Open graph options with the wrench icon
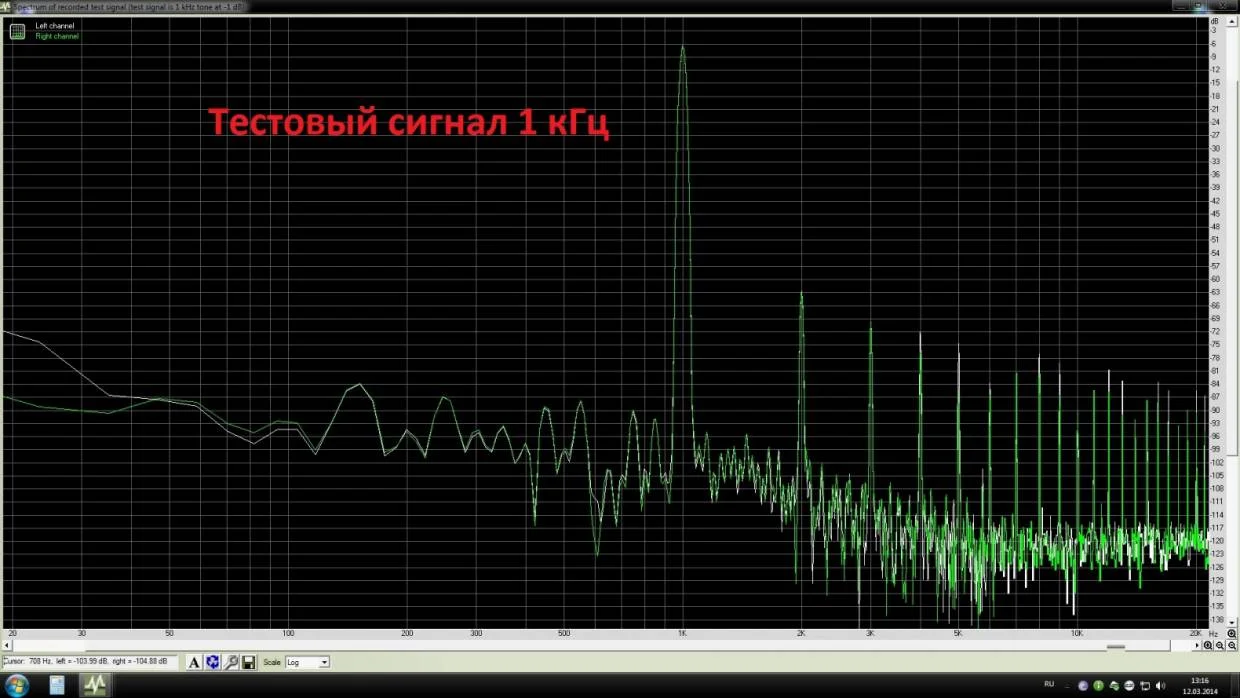 click(231, 662)
